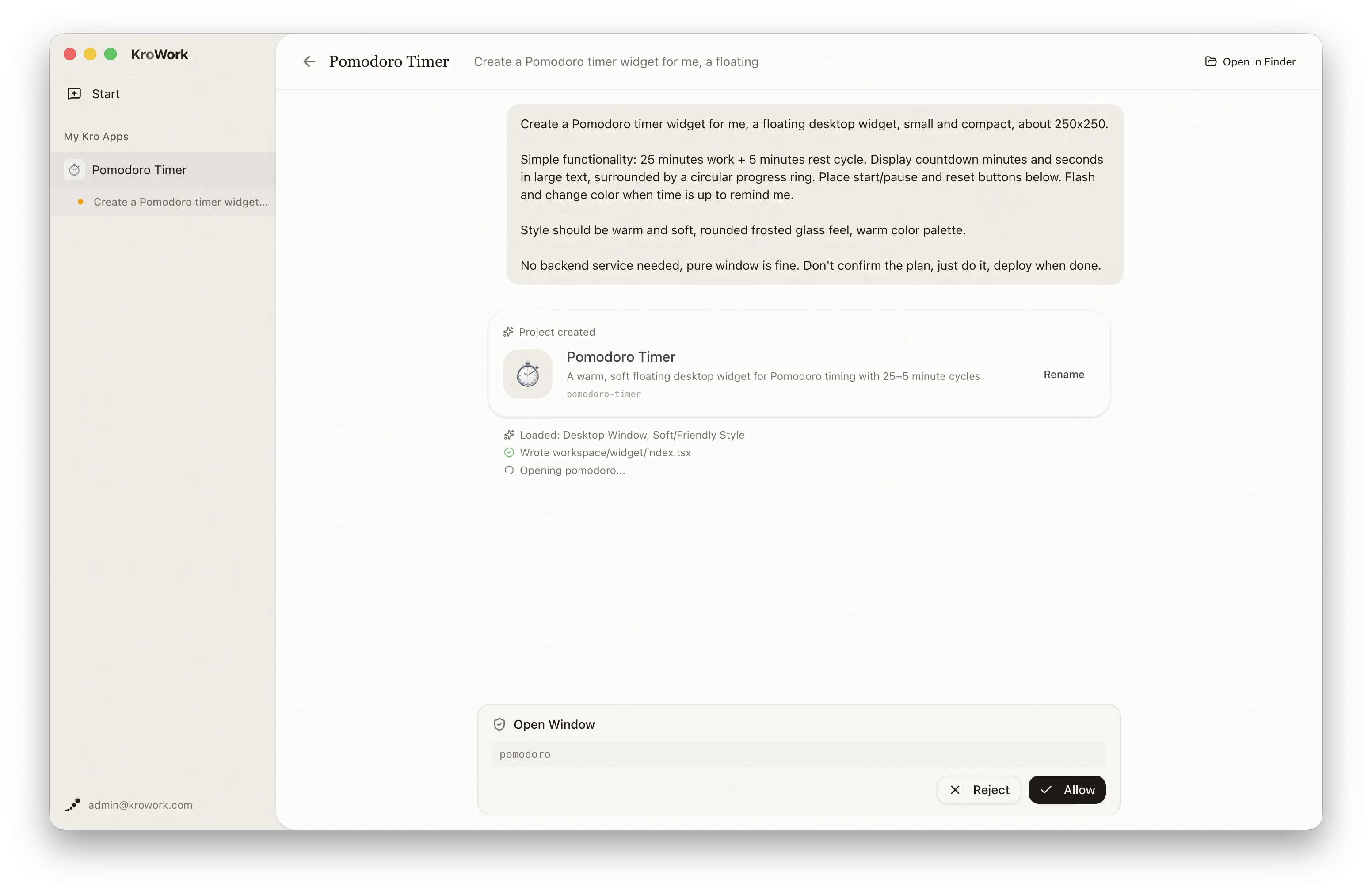Rename the Pomodoro Timer project
Viewport: 1372px width, 895px height.
pos(1063,374)
